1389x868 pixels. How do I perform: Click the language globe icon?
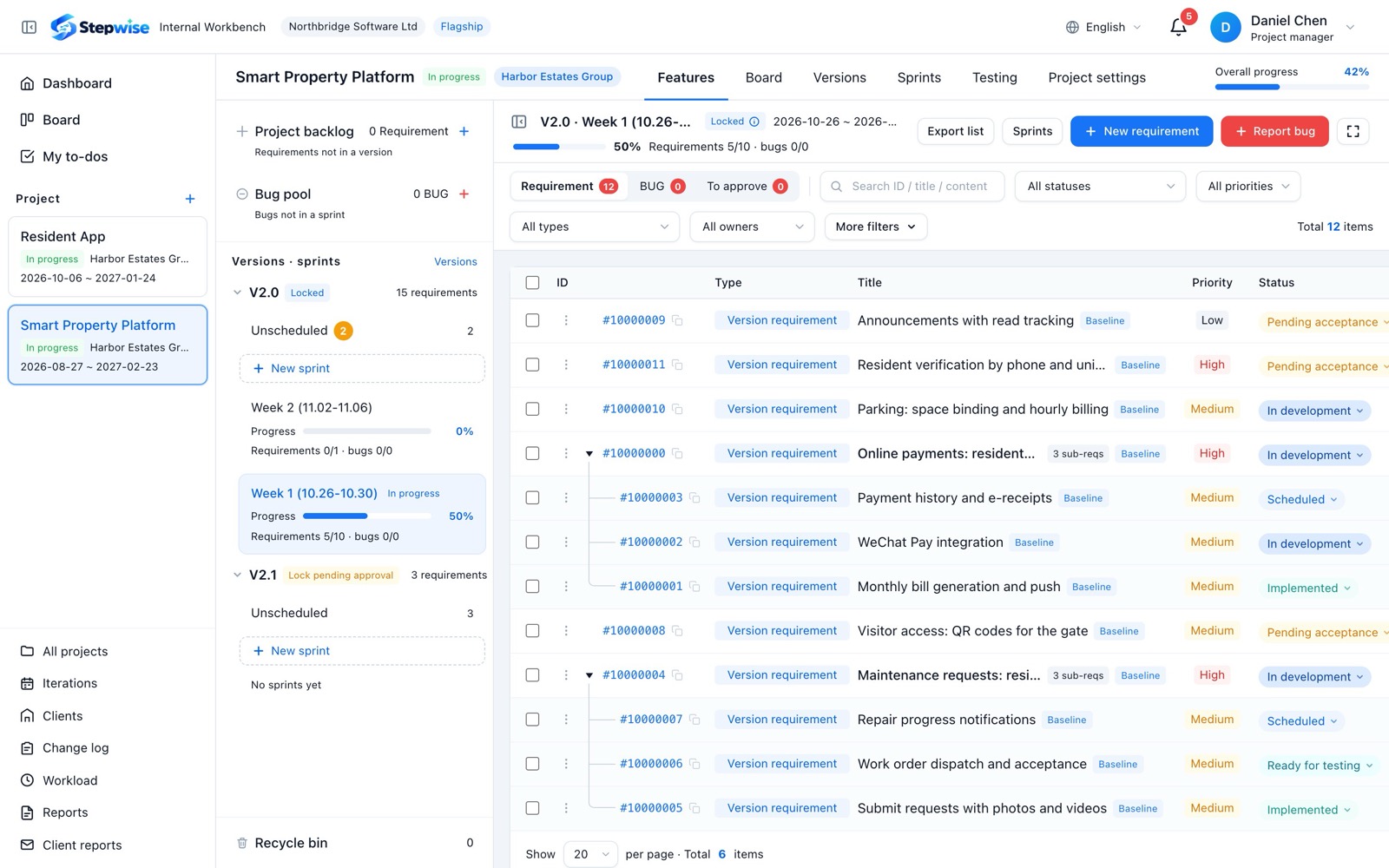point(1072,27)
